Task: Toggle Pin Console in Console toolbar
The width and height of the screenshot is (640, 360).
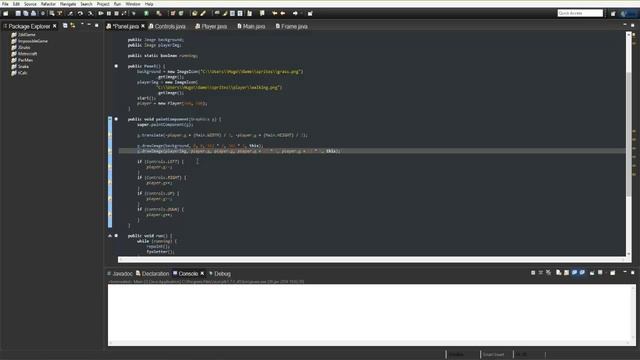Action: (592, 273)
